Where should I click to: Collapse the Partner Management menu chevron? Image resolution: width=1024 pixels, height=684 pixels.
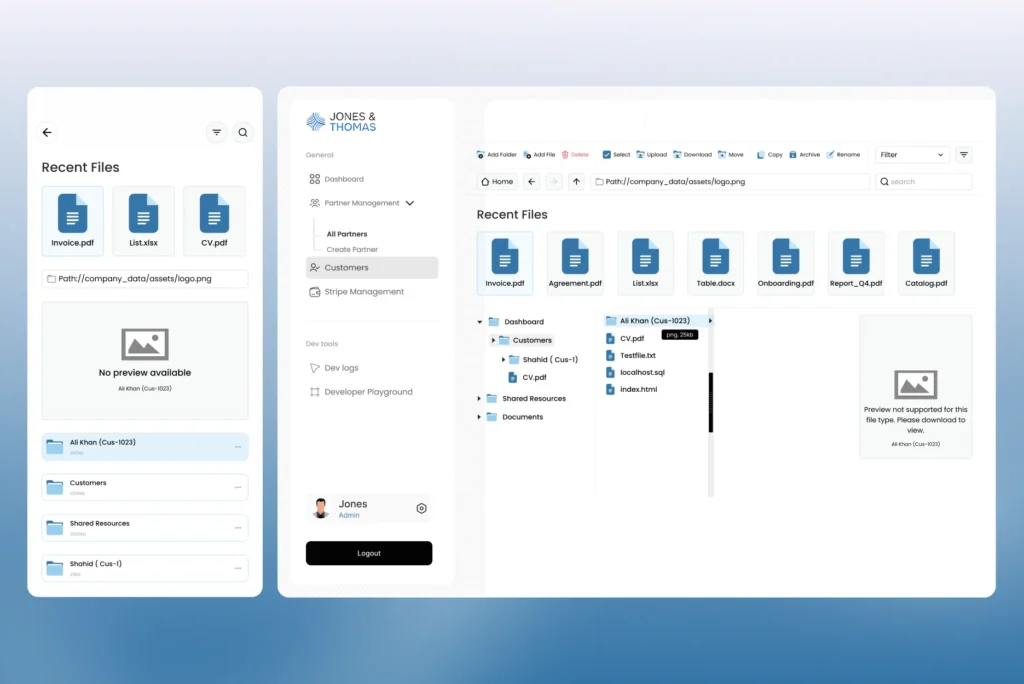(409, 203)
